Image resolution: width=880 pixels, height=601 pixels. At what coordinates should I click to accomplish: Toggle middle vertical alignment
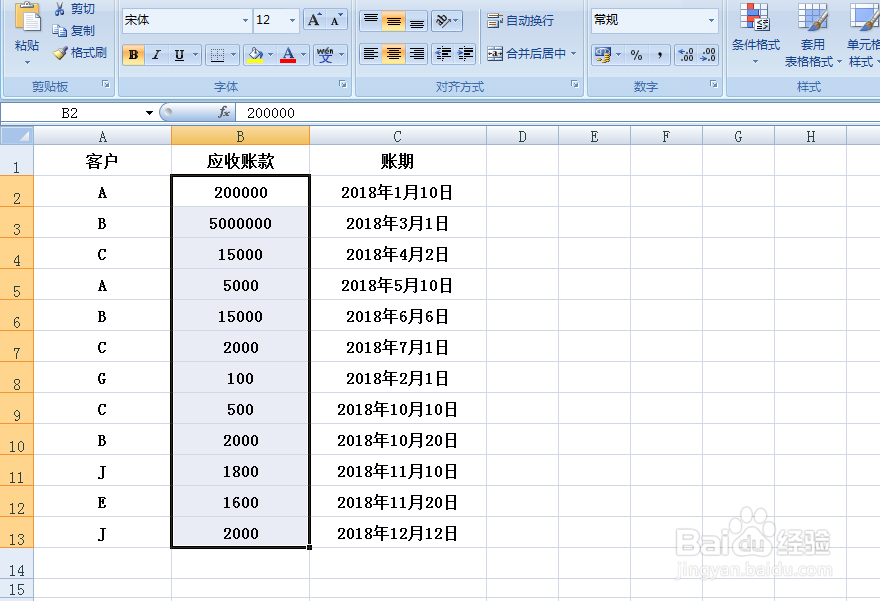[x=394, y=20]
